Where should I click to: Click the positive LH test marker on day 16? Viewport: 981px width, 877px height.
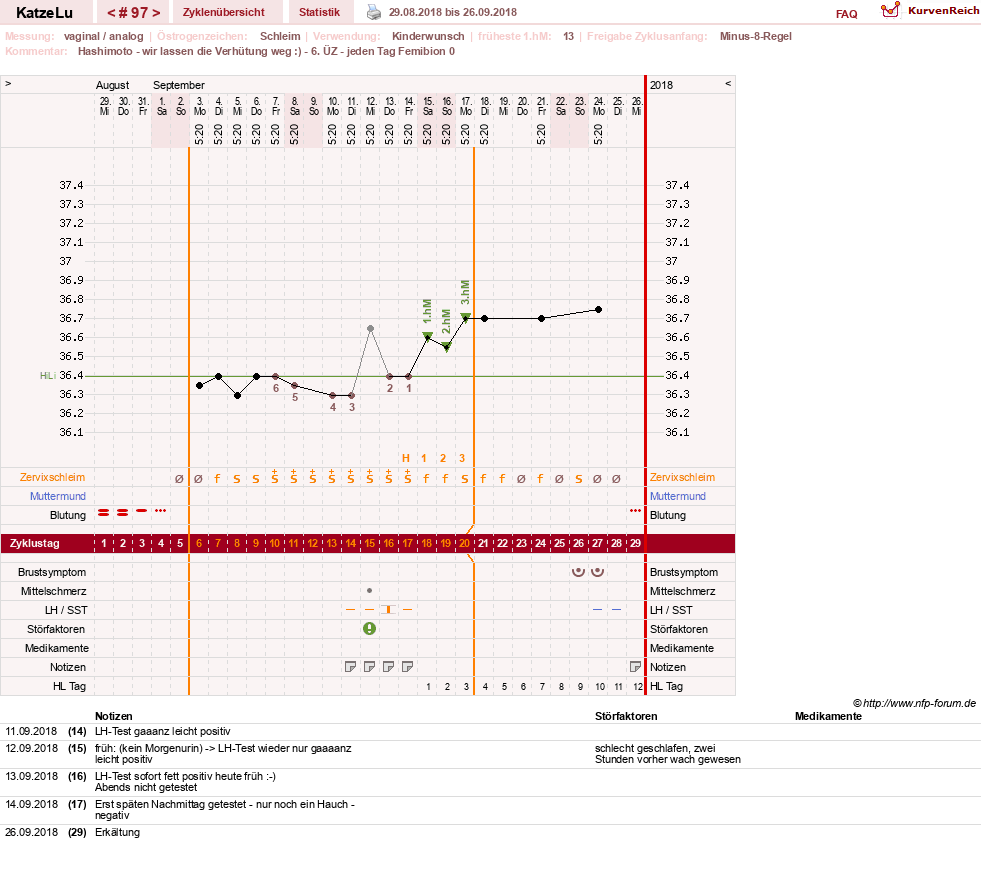[x=389, y=609]
